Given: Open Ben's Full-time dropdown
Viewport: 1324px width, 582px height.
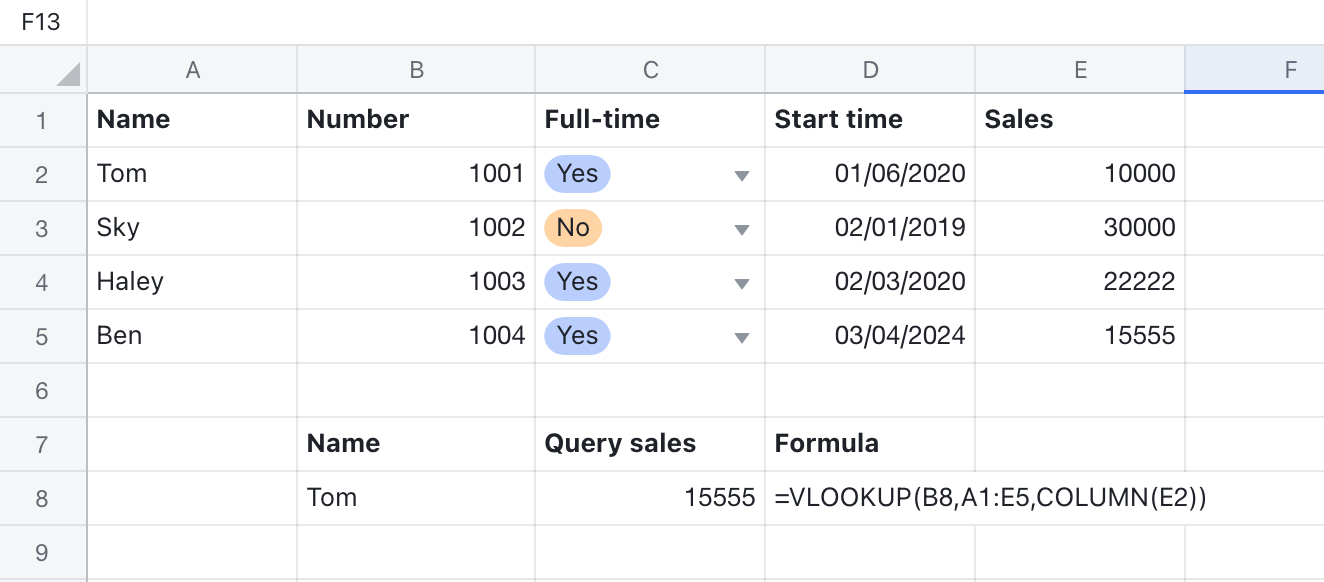Looking at the screenshot, I should pos(740,336).
